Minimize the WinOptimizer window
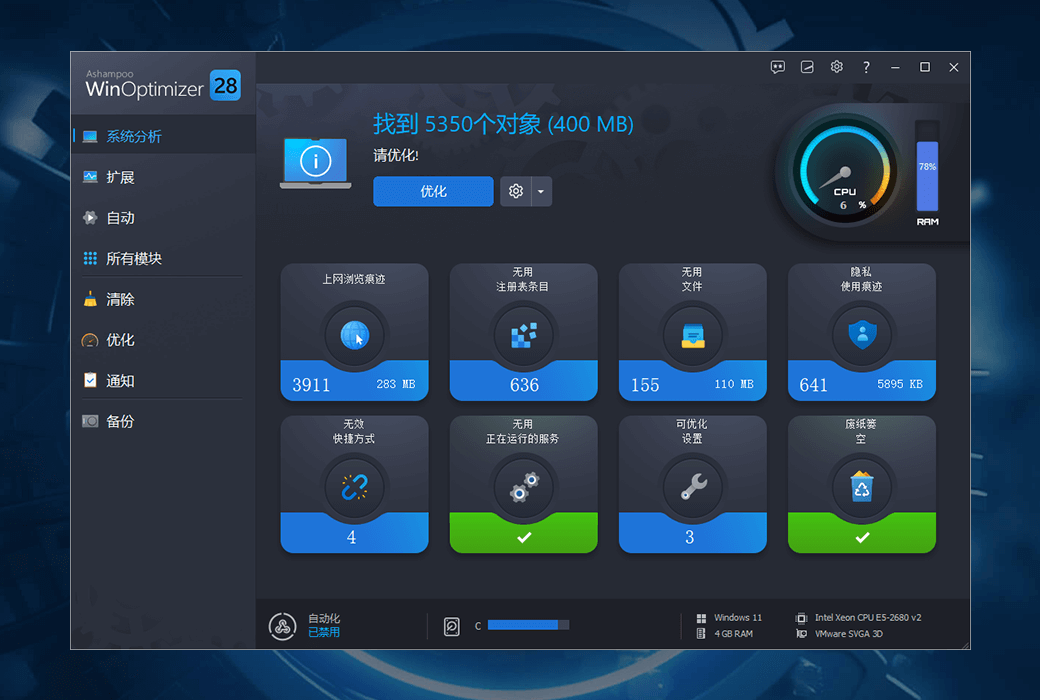 895,67
